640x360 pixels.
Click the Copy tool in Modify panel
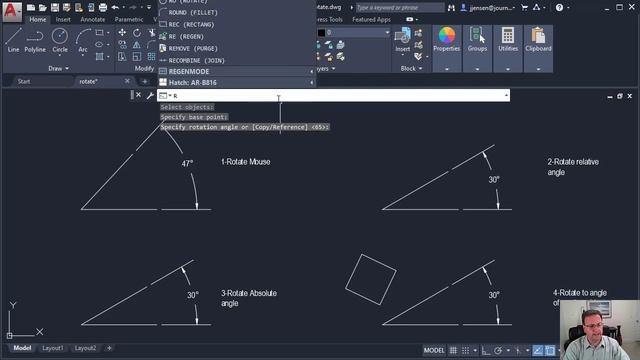122,44
